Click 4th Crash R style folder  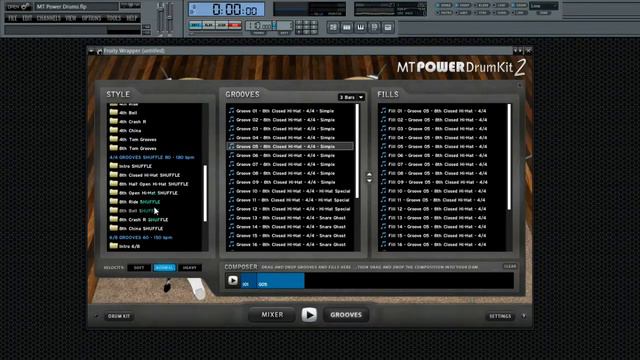pos(128,121)
